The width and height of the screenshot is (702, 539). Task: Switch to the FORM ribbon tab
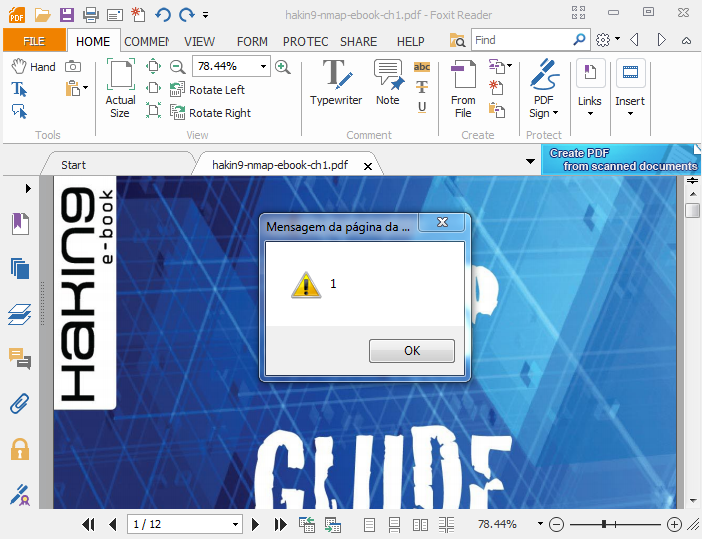click(252, 41)
